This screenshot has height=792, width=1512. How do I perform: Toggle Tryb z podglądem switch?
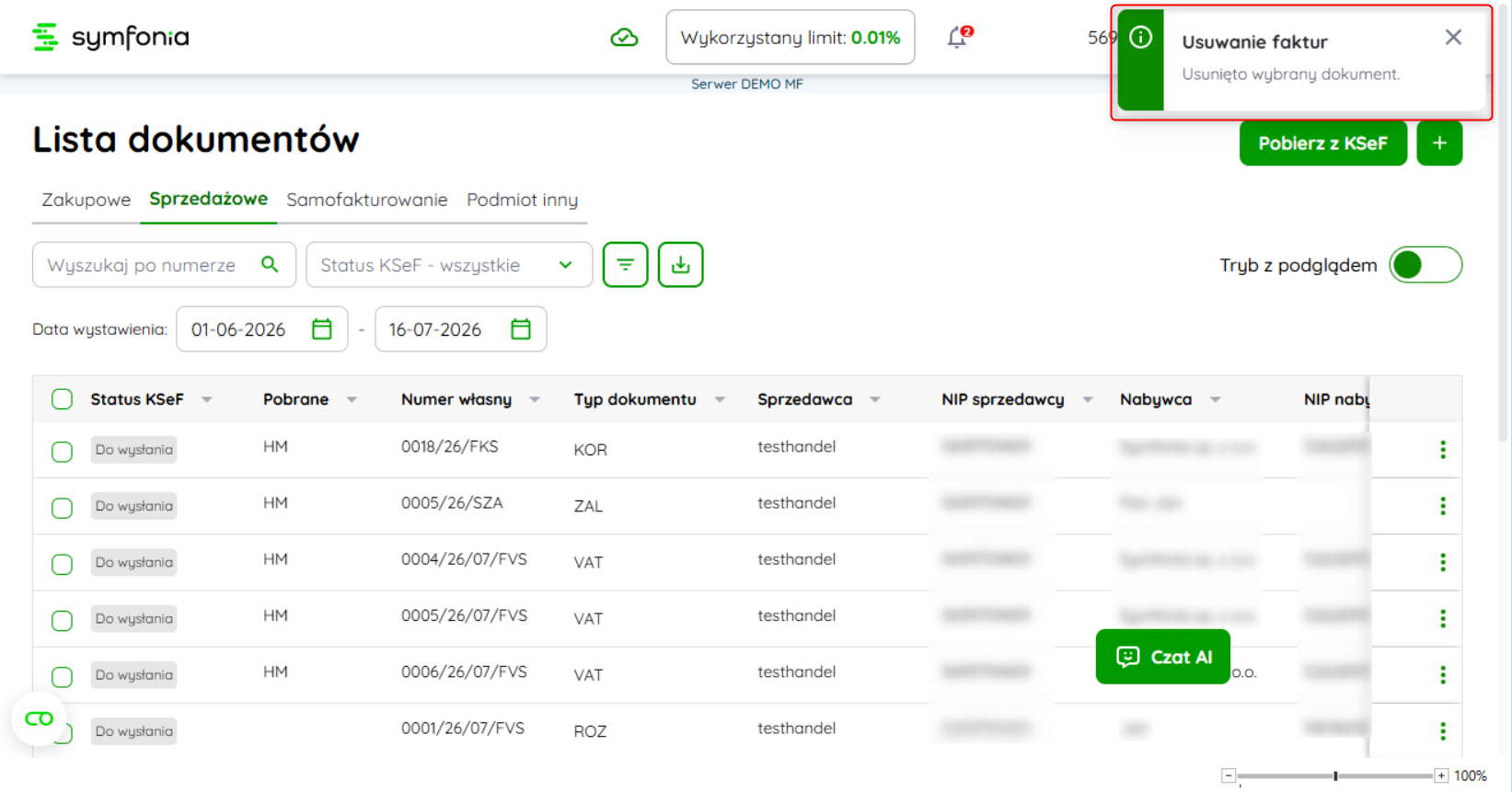tap(1425, 265)
